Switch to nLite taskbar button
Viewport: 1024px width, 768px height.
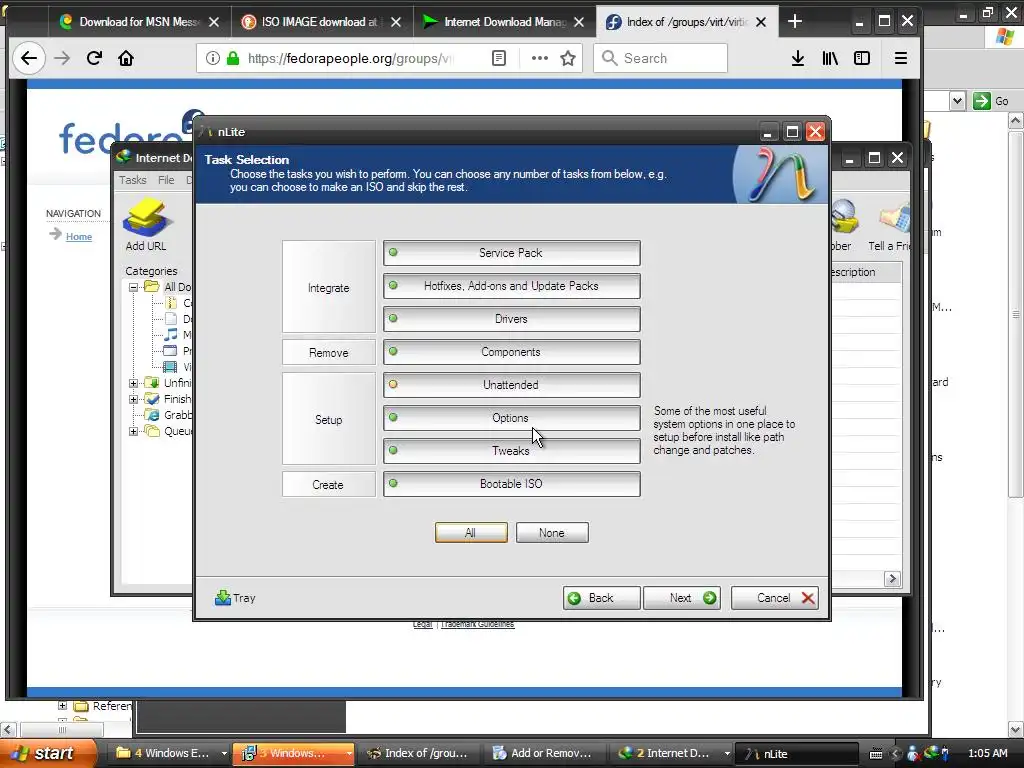795,754
